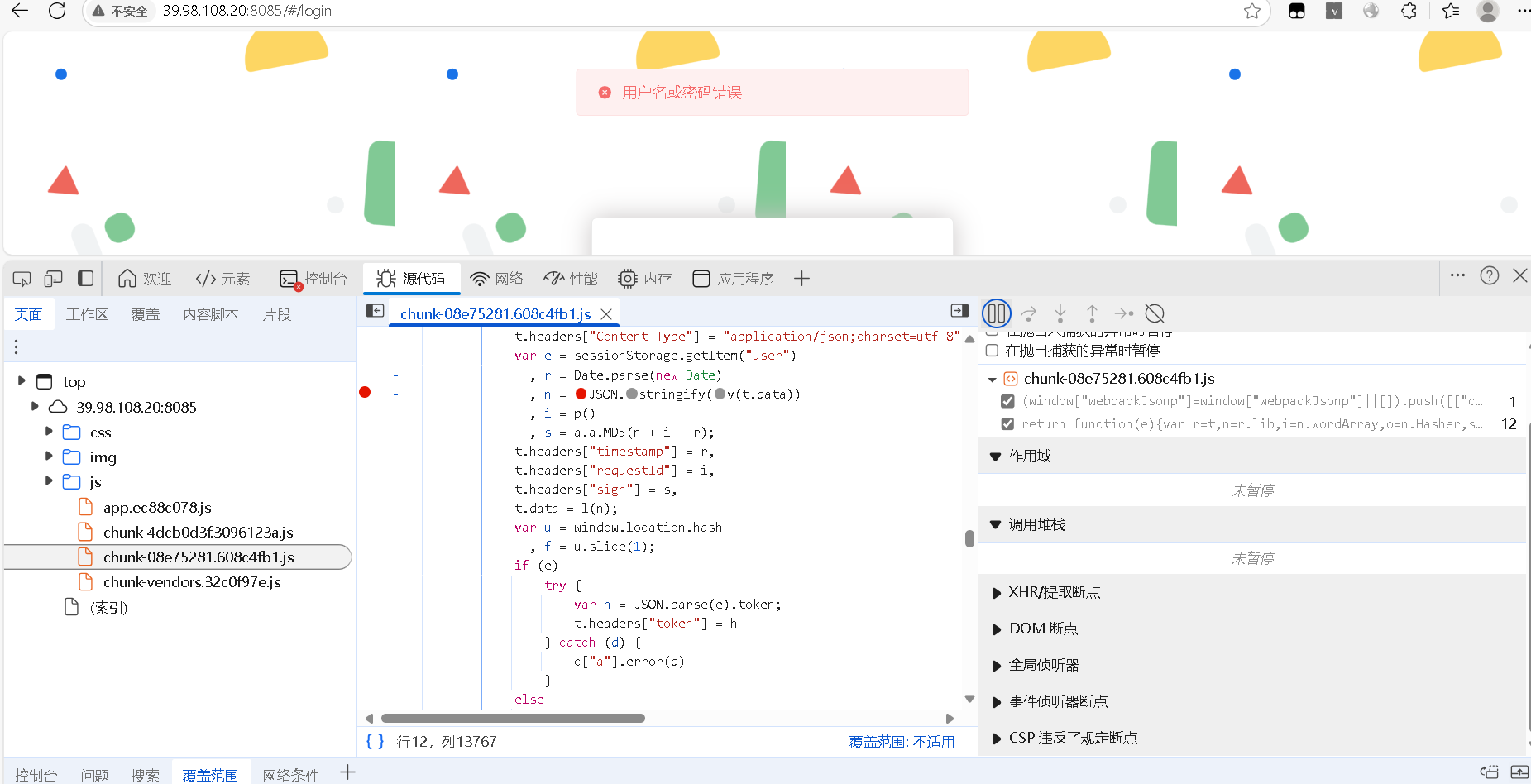
Task: Click step out of current function
Action: [1092, 313]
